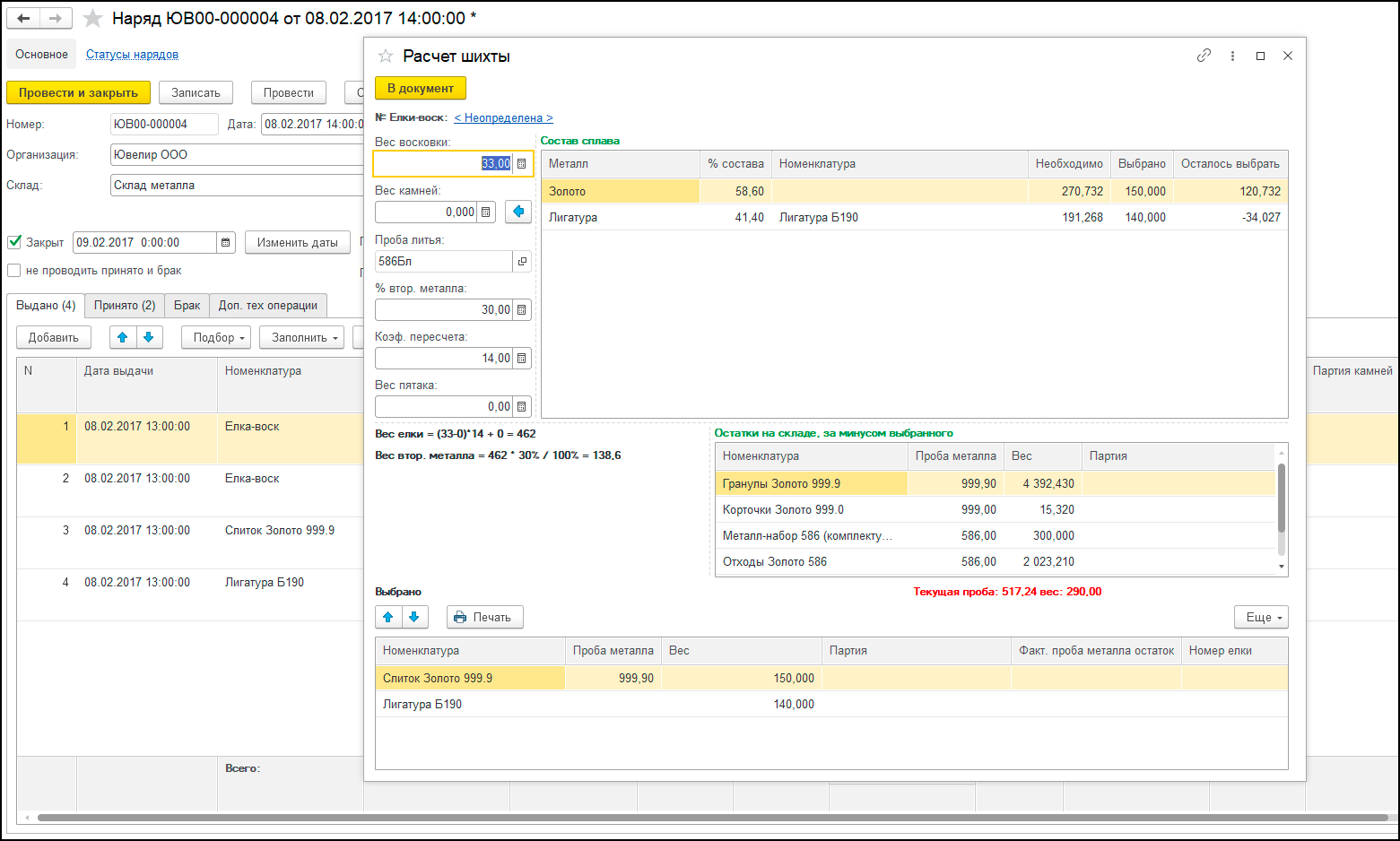Click the Проба литья input field

[x=443, y=261]
